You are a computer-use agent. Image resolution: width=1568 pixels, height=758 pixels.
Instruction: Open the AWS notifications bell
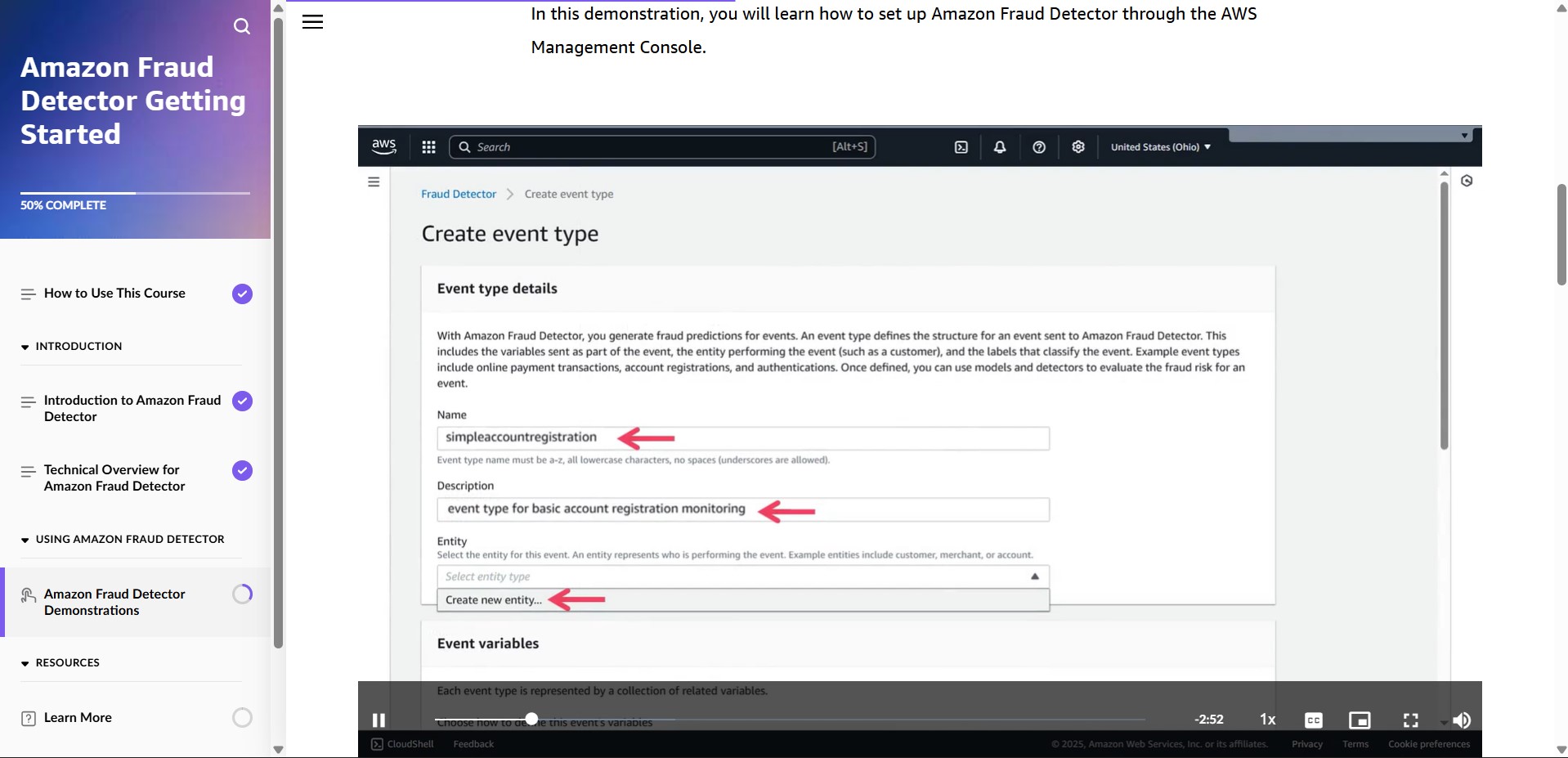pyautogui.click(x=1000, y=147)
